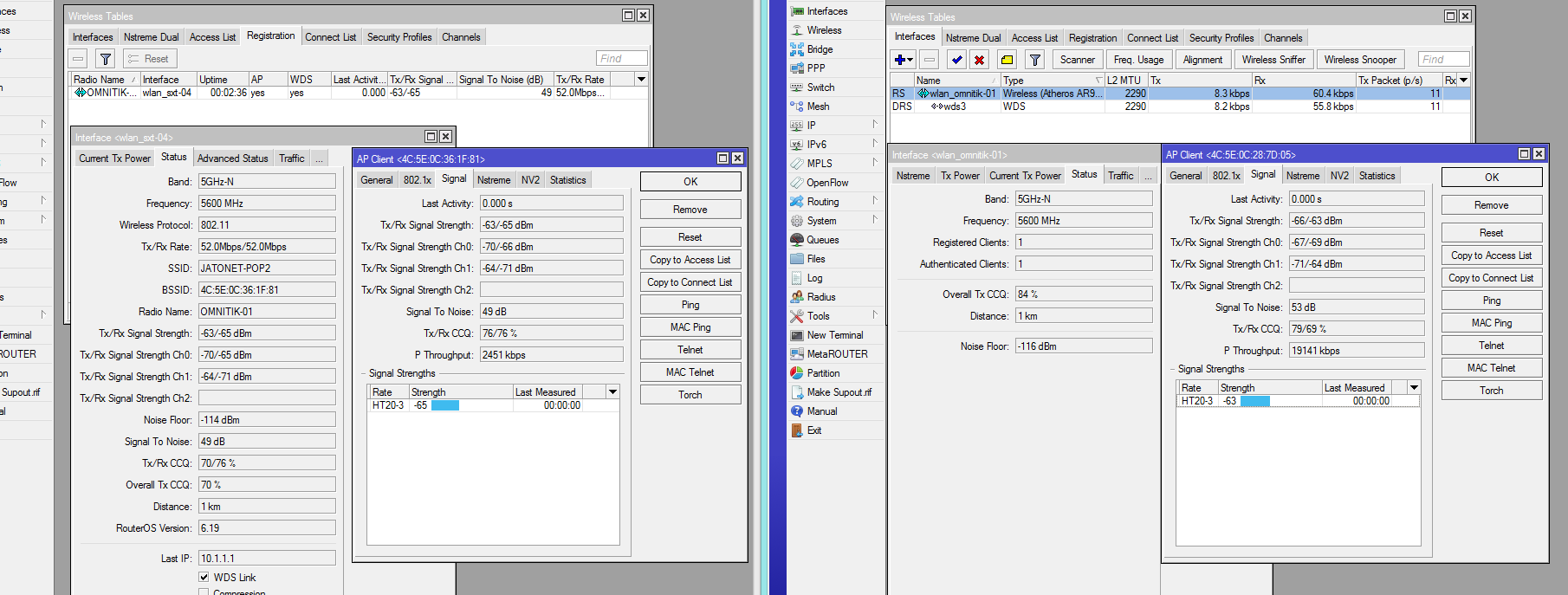1568x595 pixels.
Task: Open column dropdown in right Interfaces table header
Action: [1463, 80]
